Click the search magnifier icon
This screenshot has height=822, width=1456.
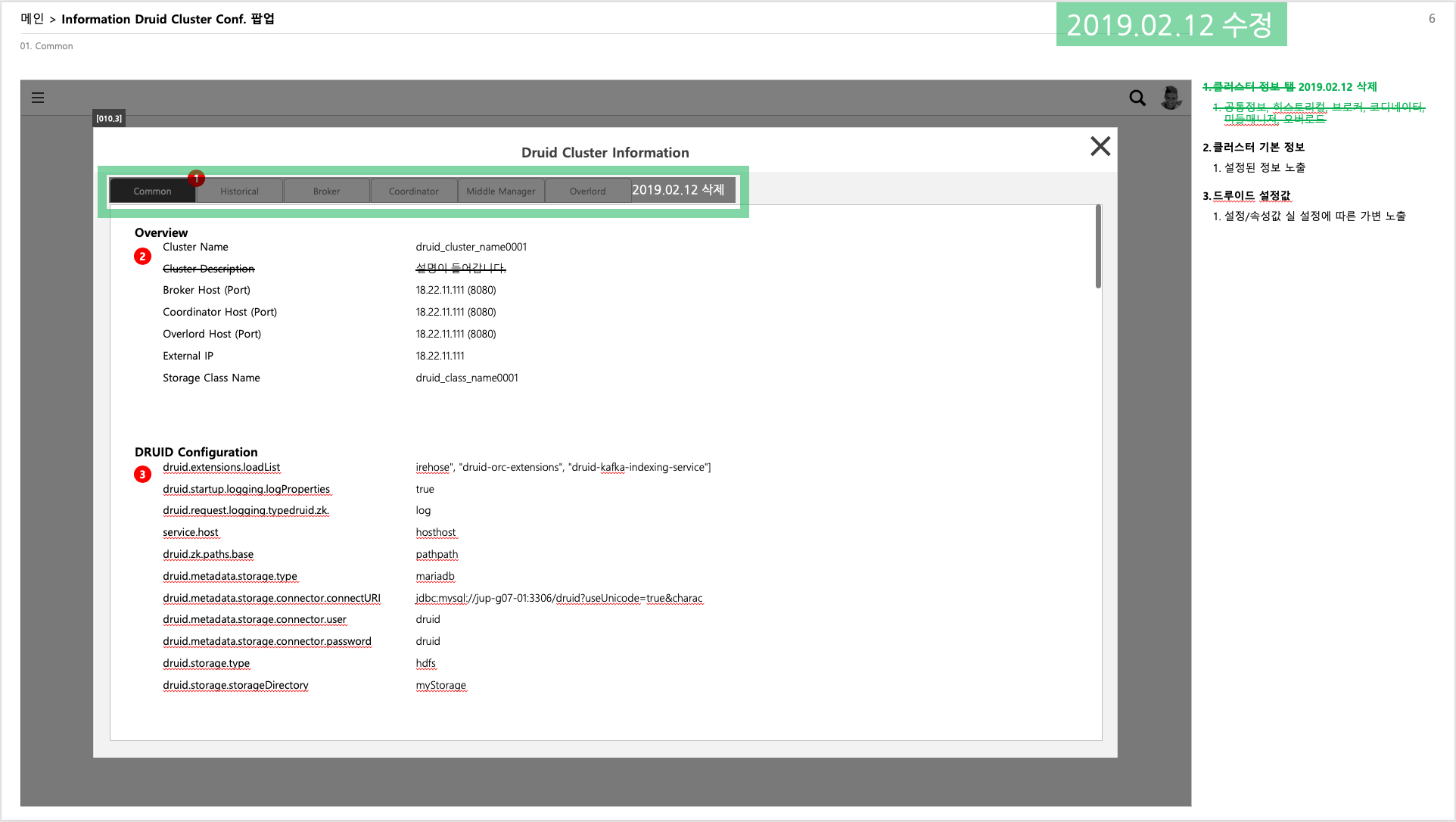pos(1137,98)
